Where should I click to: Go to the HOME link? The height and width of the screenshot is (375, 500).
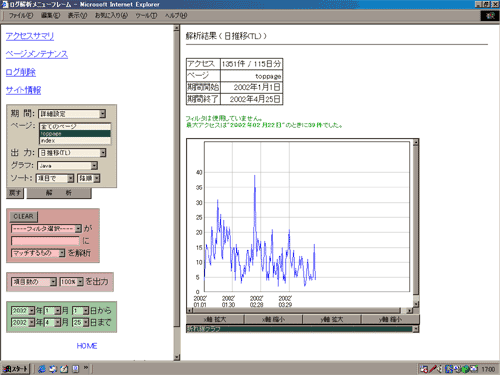[x=87, y=346]
